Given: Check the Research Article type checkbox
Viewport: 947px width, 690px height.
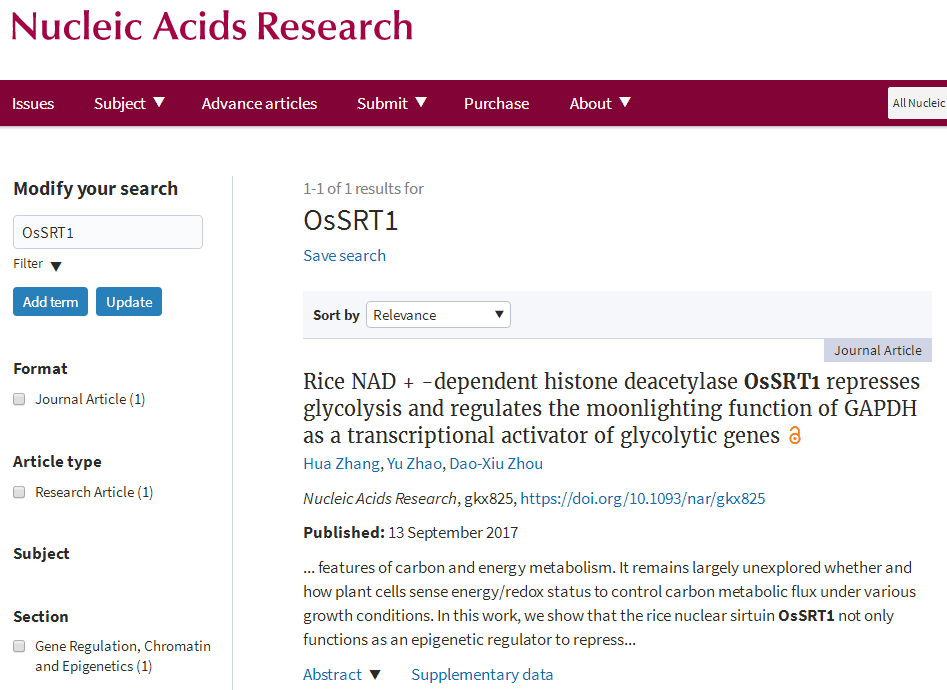Looking at the screenshot, I should [x=19, y=492].
